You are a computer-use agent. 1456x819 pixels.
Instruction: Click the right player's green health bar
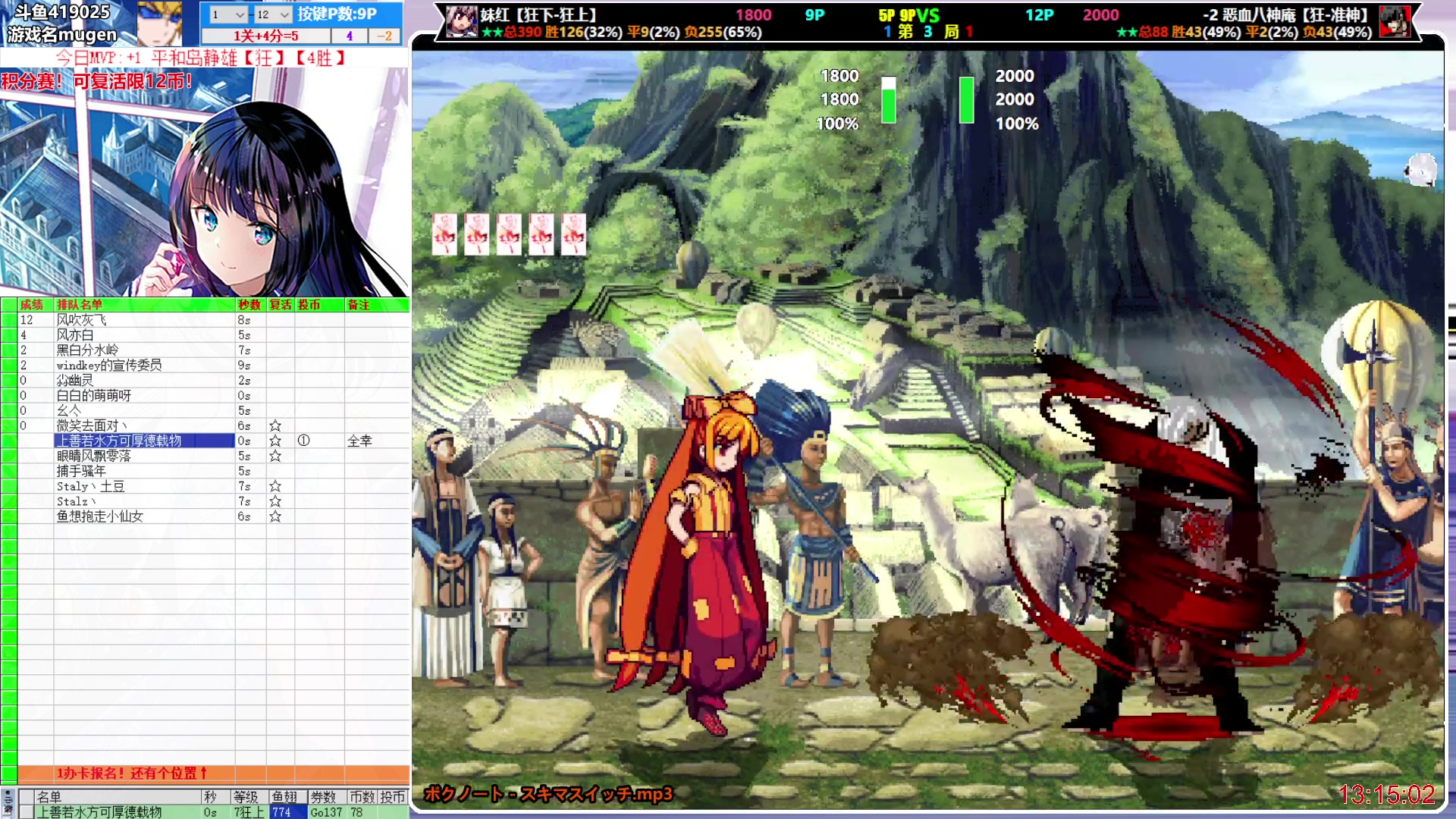click(x=967, y=100)
